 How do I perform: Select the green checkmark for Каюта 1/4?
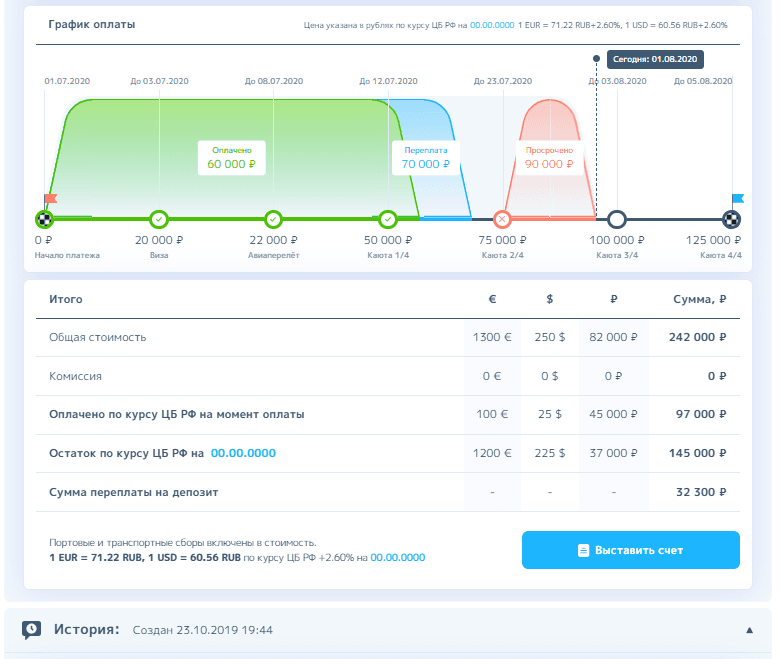[x=388, y=219]
